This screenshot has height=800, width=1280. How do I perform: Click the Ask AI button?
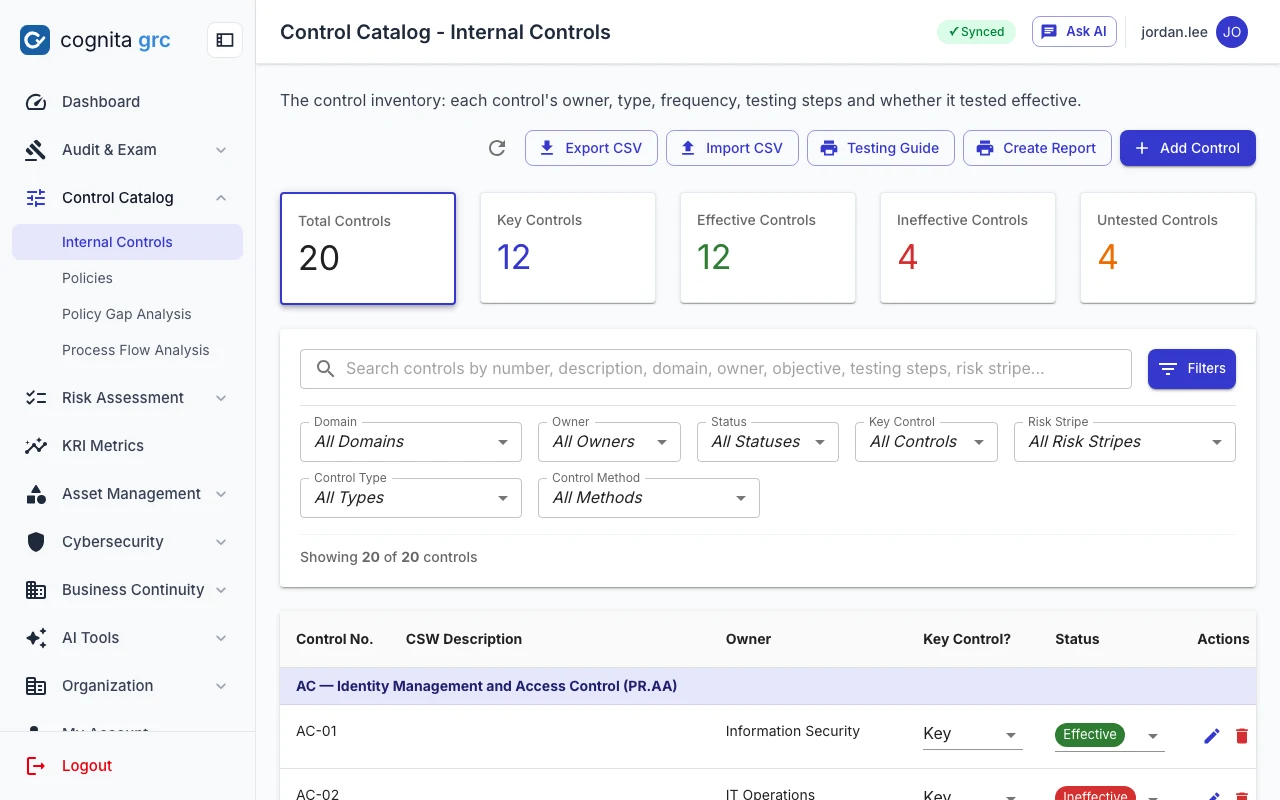1074,32
